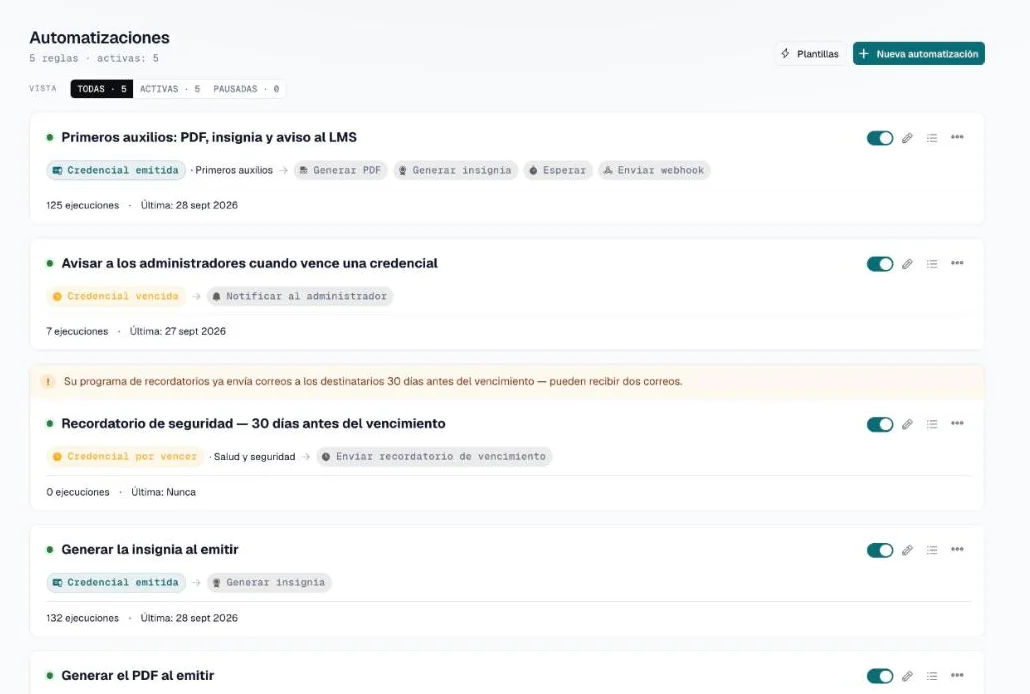Click the '5 reglas · activas: 5' summary

(x=94, y=58)
